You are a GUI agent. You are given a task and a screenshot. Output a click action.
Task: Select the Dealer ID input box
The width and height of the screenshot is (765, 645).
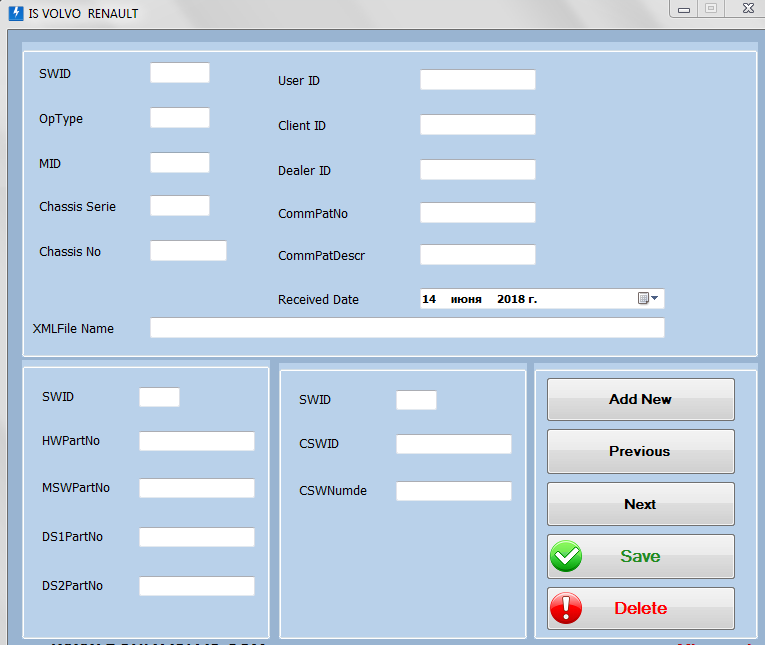tap(477, 170)
